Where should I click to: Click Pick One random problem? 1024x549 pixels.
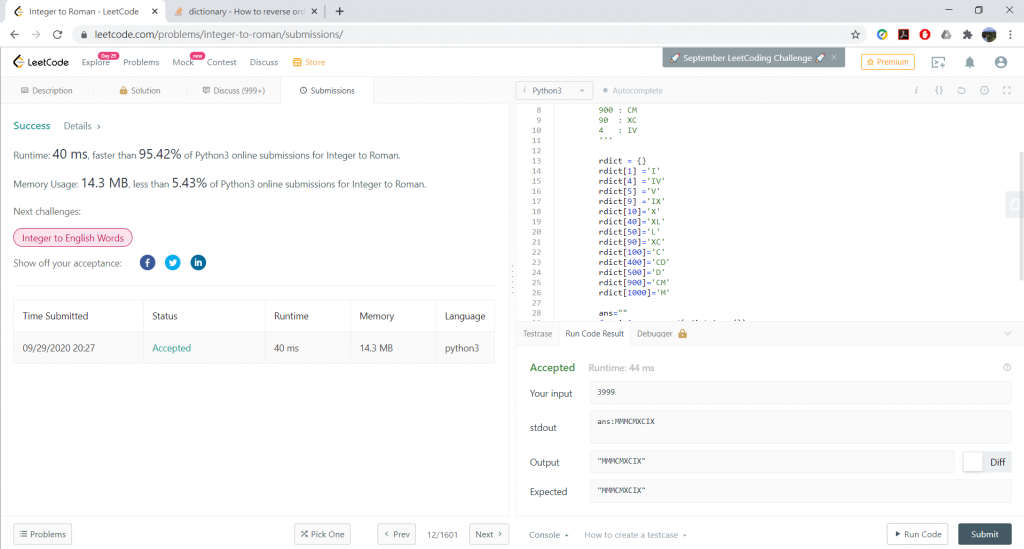tap(323, 534)
